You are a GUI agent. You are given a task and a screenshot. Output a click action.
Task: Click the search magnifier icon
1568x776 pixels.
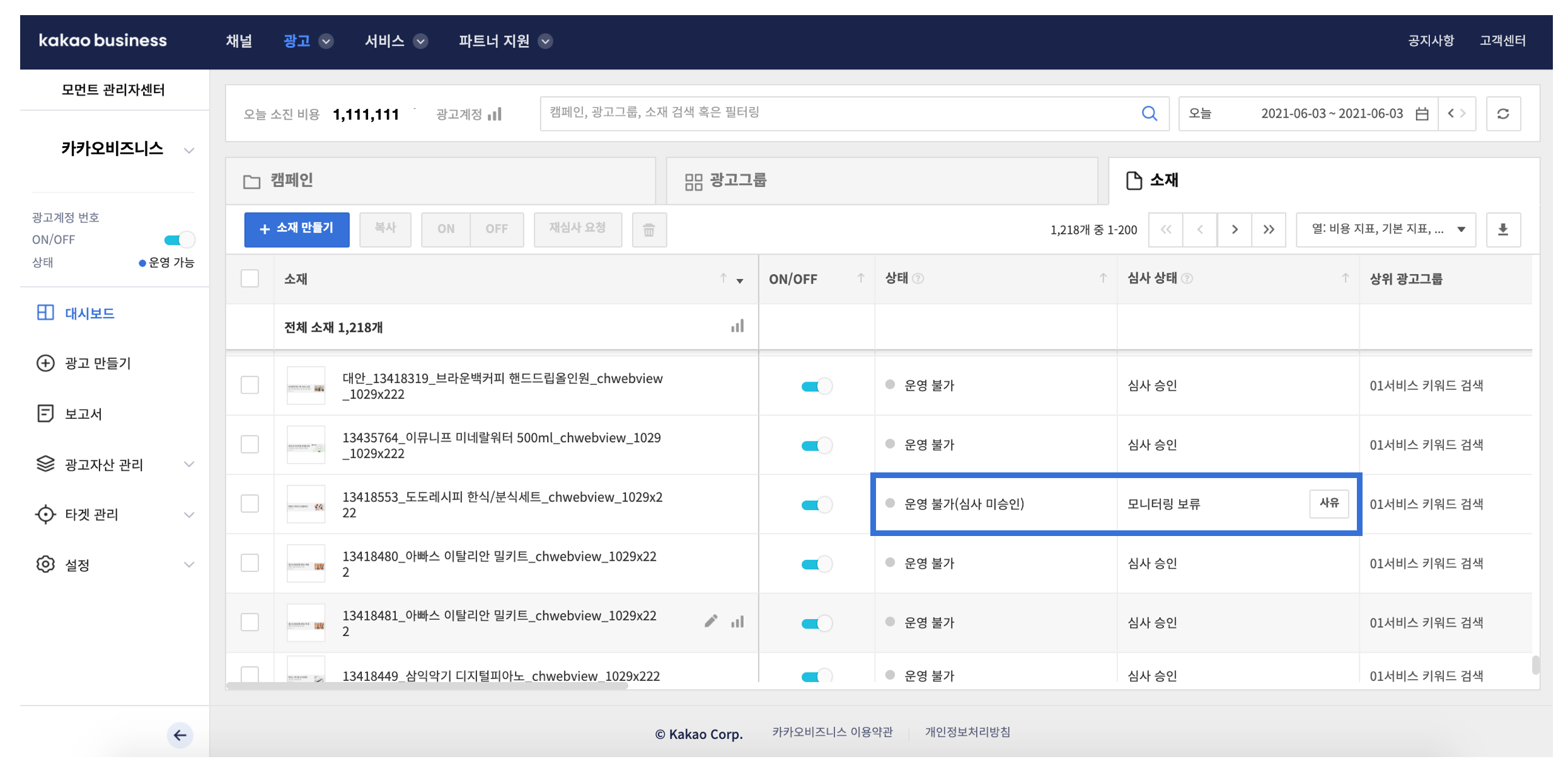tap(1149, 113)
